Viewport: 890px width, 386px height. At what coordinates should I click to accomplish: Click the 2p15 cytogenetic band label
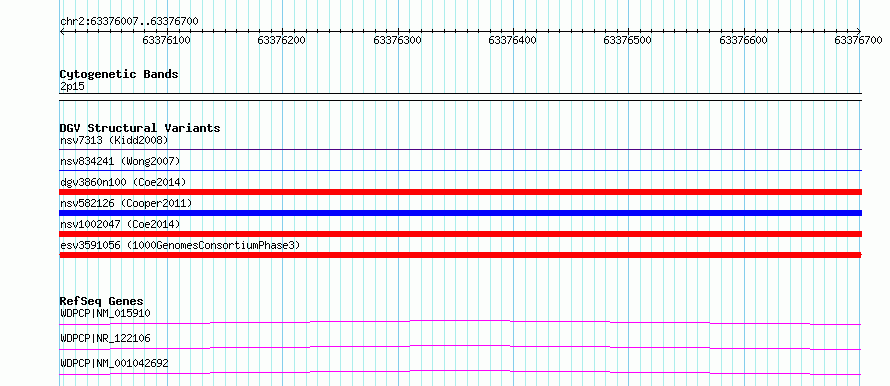point(73,87)
